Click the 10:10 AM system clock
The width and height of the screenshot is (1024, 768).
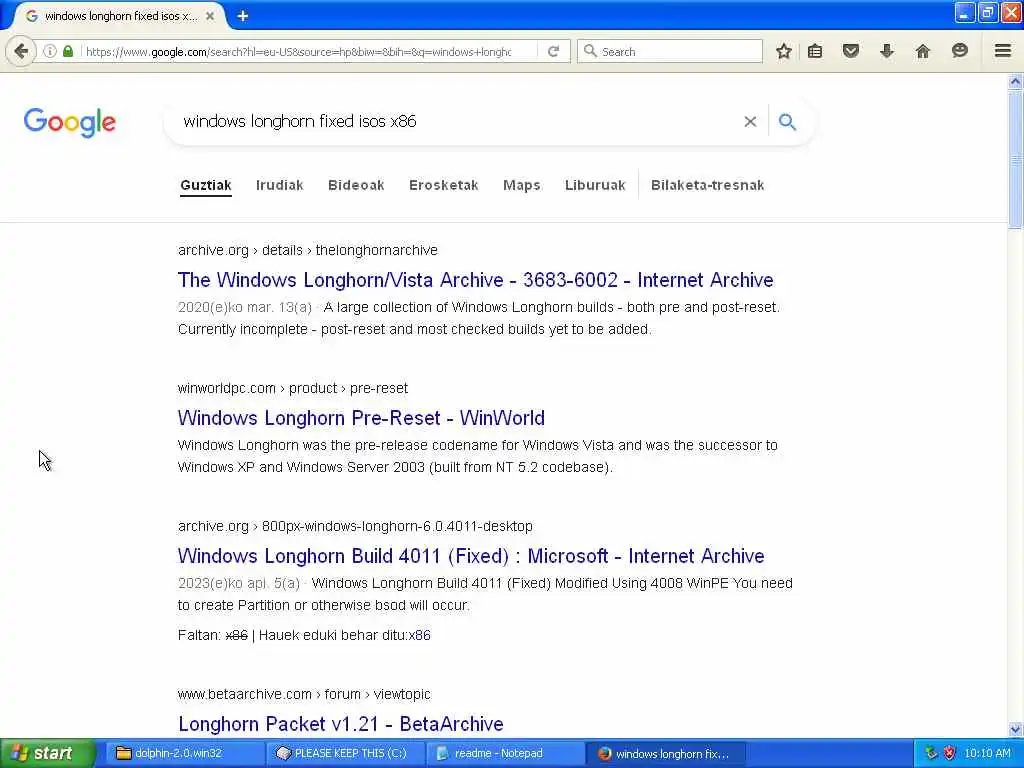[x=987, y=753]
